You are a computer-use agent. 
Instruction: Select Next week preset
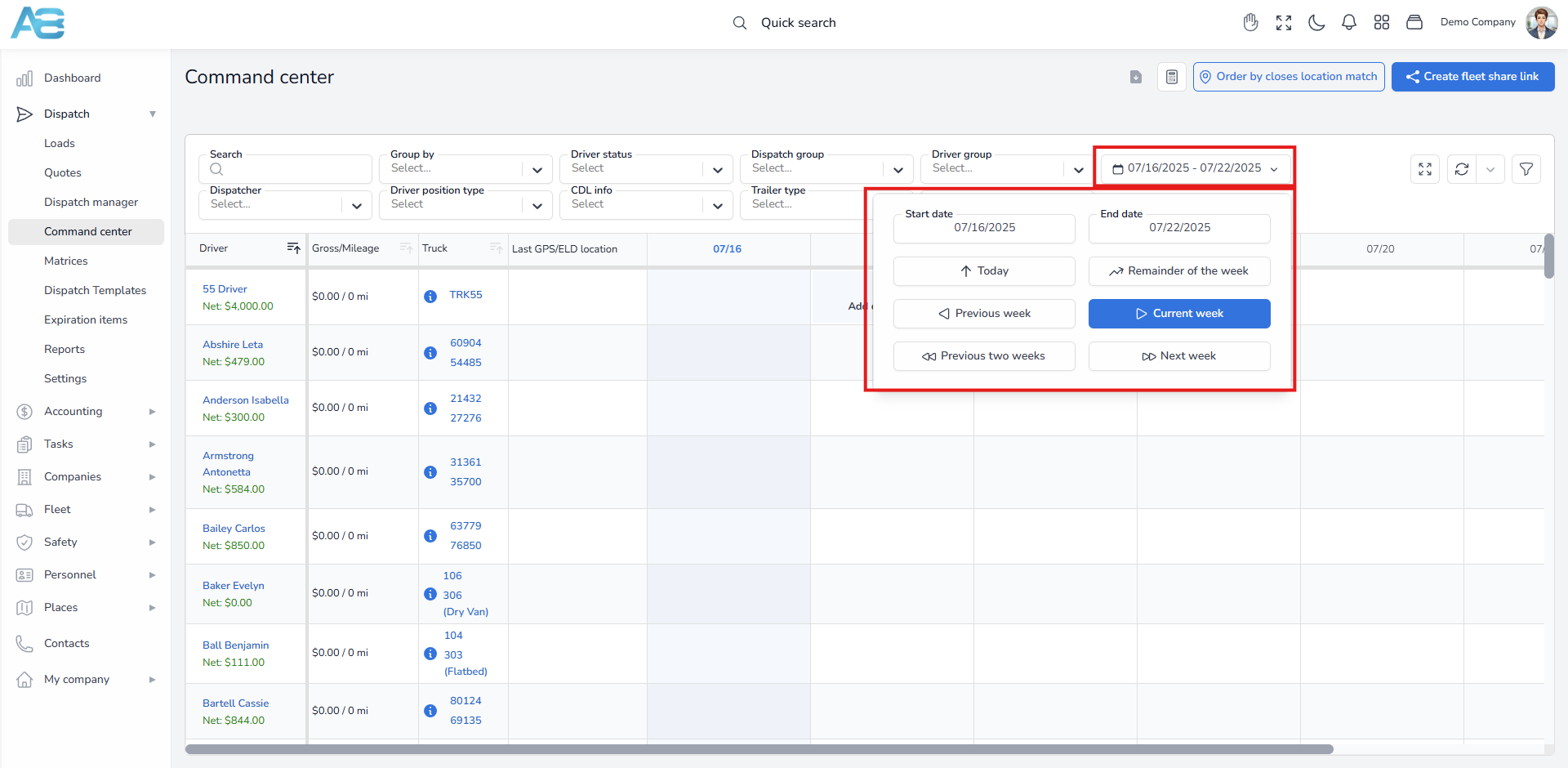[x=1179, y=356]
